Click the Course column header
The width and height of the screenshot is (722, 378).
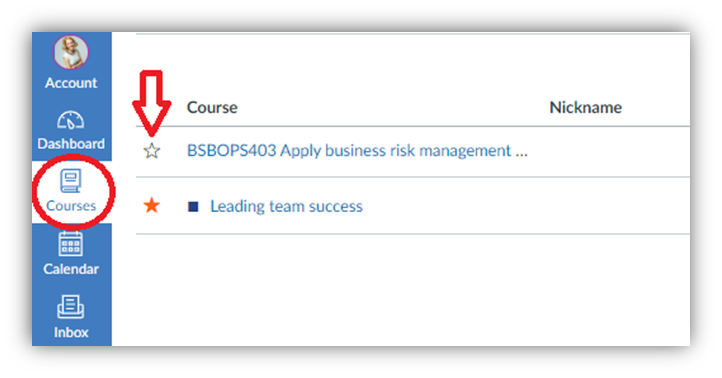(212, 107)
